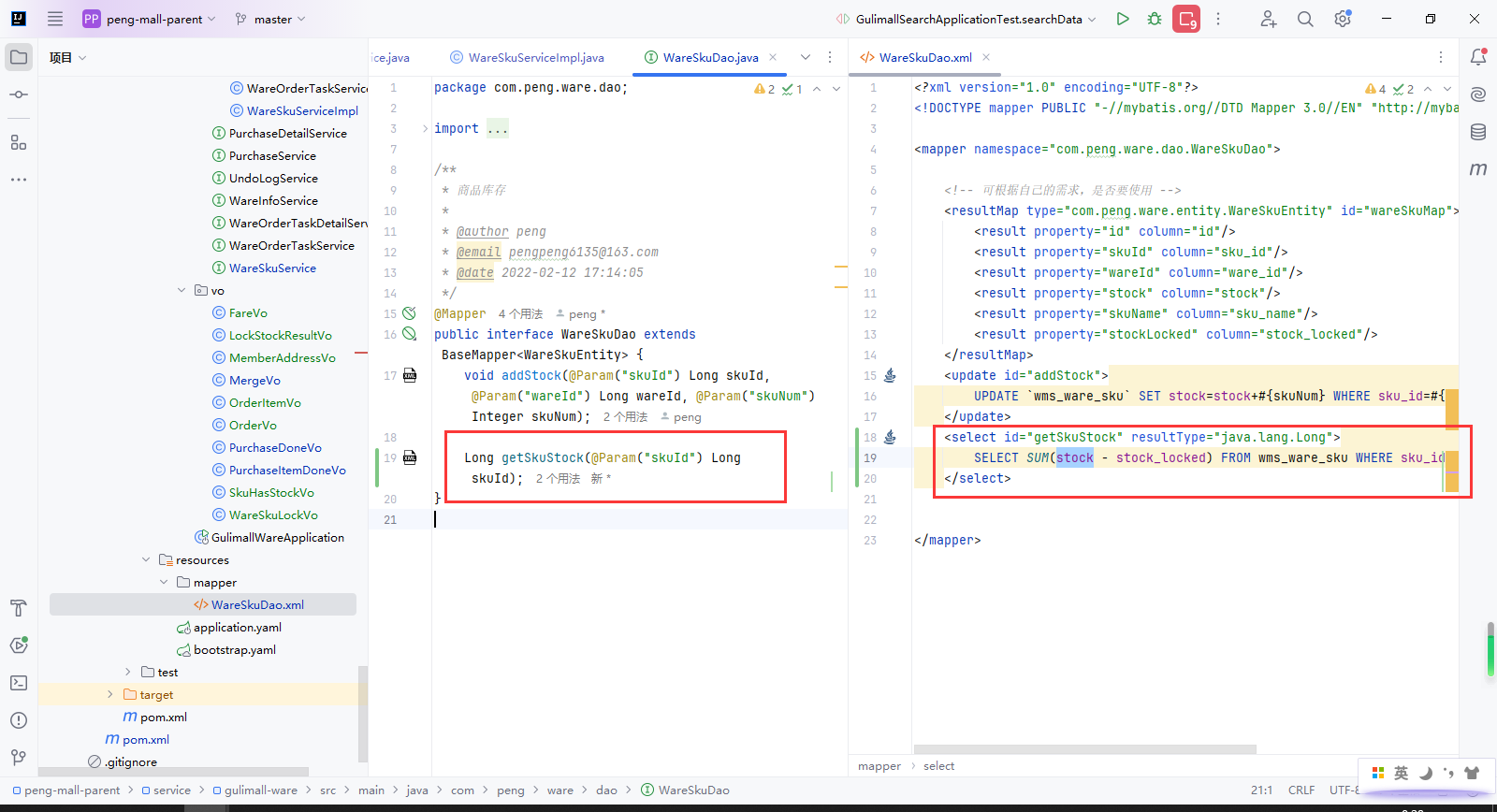Viewport: 1497px width, 812px height.
Task: Navigate to DAO from XML line 18 gutter icon
Action: coord(890,437)
